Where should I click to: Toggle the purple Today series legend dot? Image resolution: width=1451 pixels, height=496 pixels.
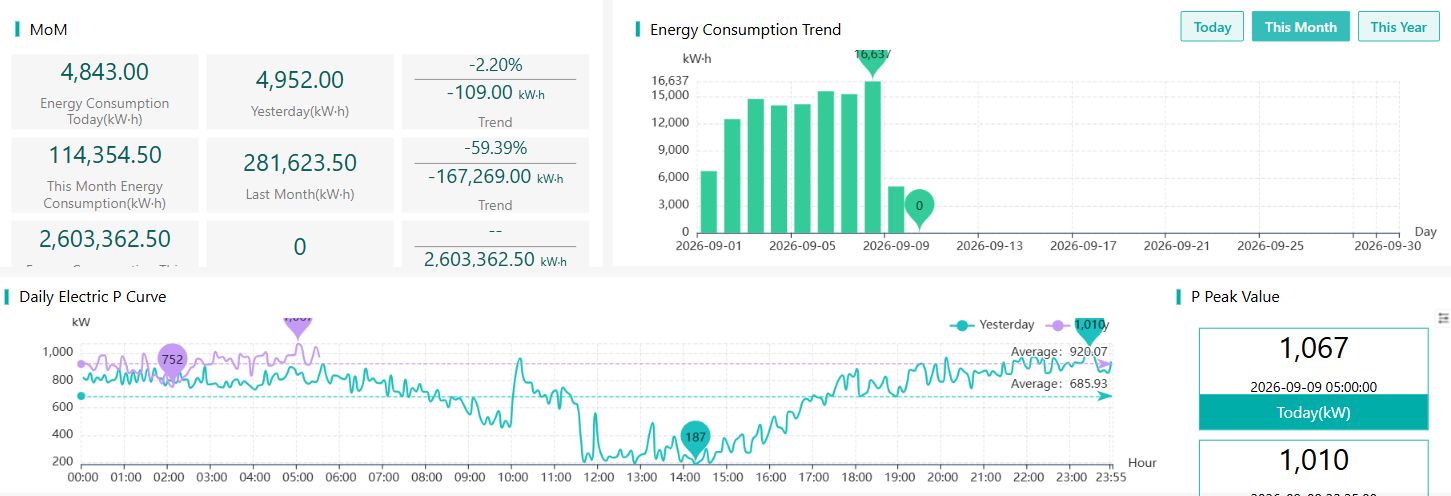pos(1058,325)
